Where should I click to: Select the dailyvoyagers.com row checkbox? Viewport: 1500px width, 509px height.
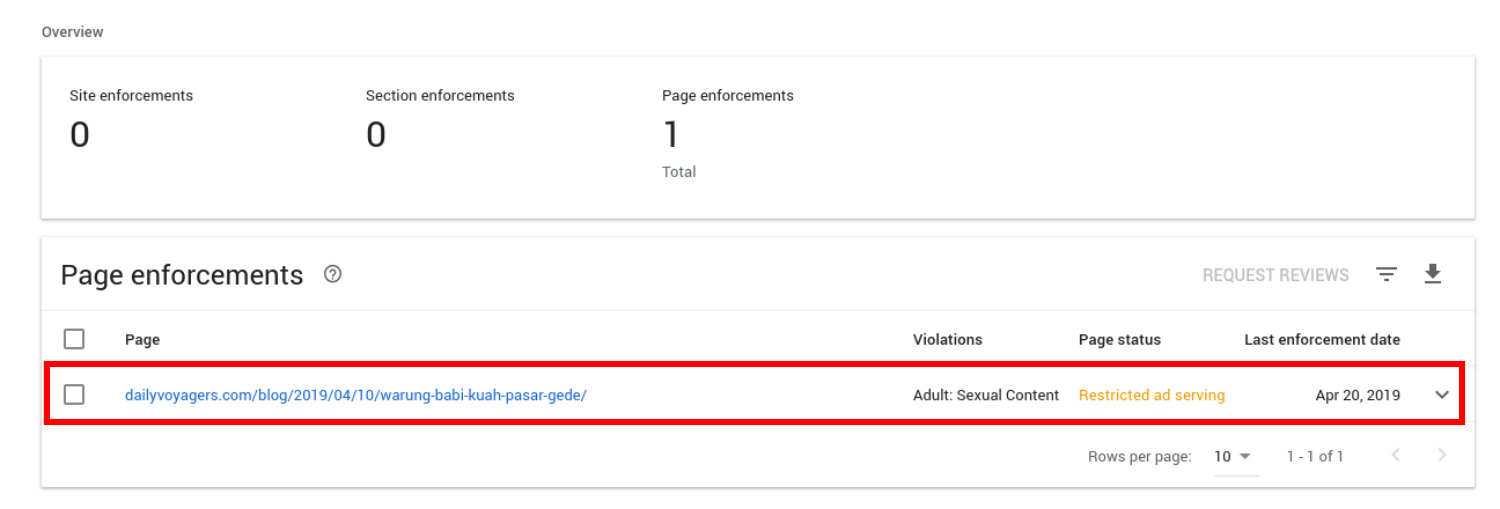click(74, 395)
